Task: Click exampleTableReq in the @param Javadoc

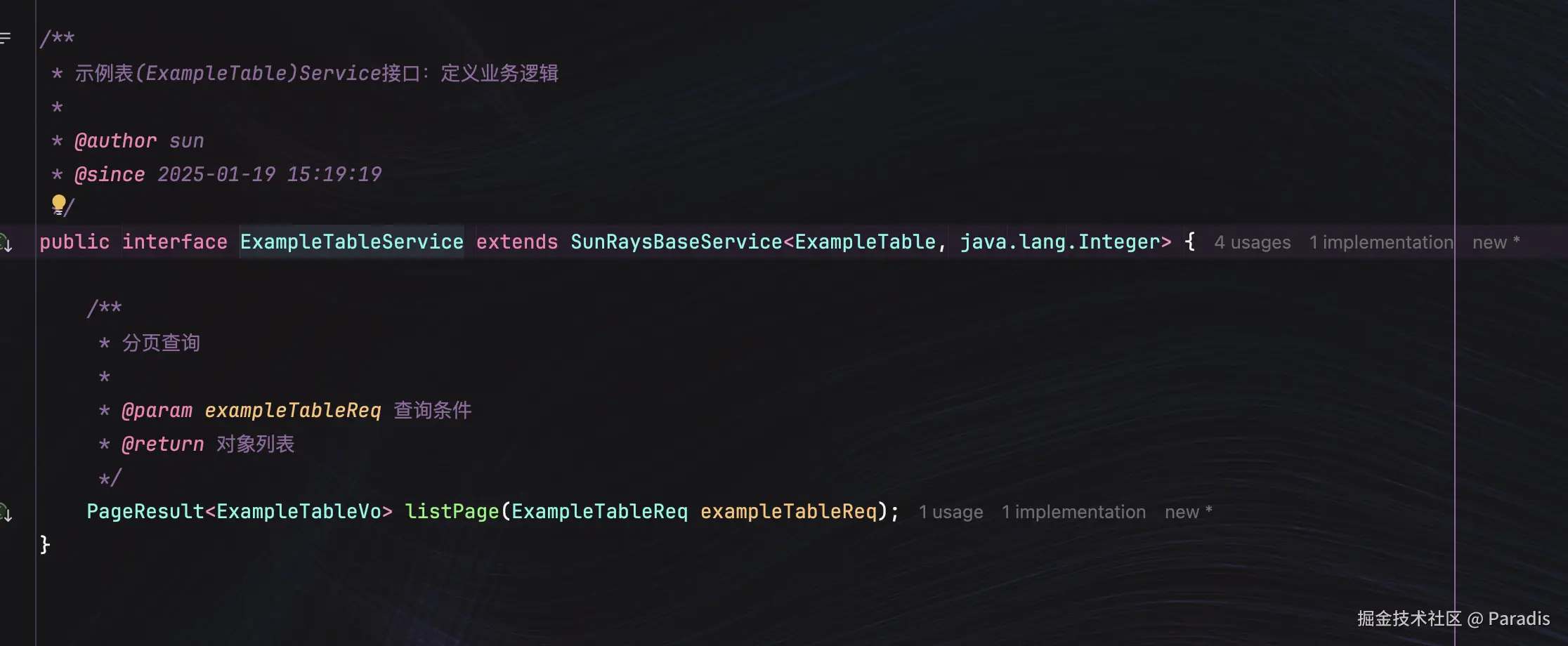Action: pos(292,411)
